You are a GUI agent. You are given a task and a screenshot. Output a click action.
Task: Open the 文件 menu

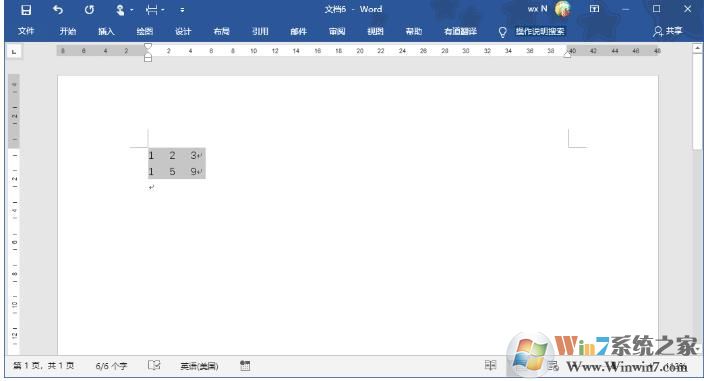pyautogui.click(x=26, y=31)
